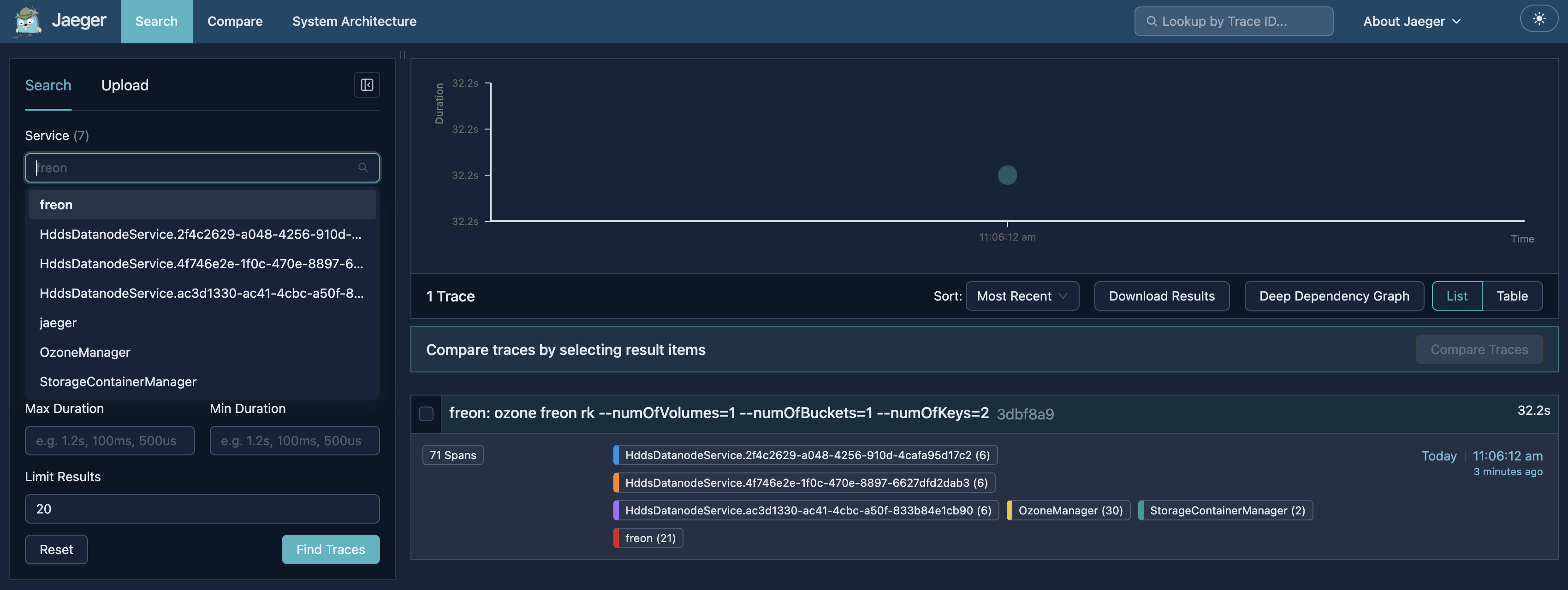Collapse the search sidebar panel icon
1568x590 pixels.
click(x=367, y=85)
